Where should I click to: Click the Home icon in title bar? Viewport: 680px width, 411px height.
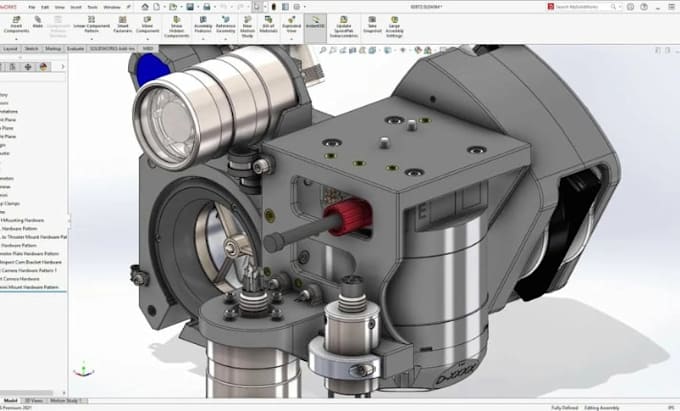(x=145, y=7)
